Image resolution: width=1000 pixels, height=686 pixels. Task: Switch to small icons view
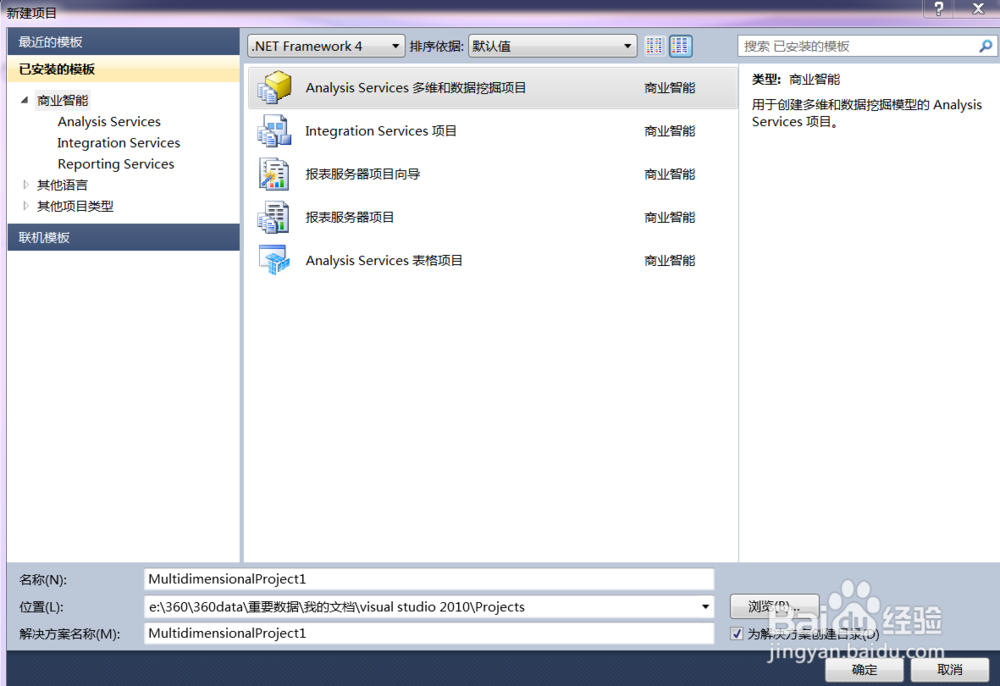pyautogui.click(x=654, y=46)
